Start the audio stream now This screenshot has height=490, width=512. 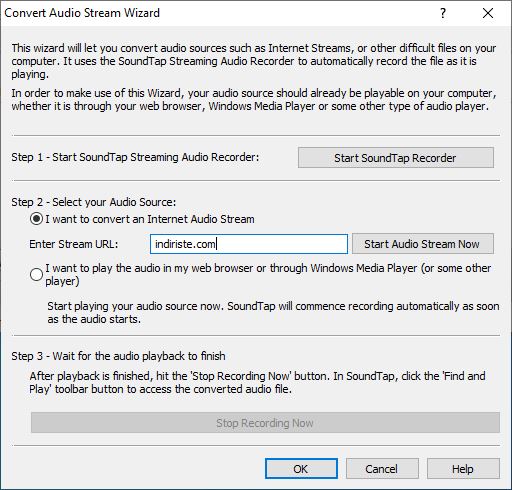[423, 244]
